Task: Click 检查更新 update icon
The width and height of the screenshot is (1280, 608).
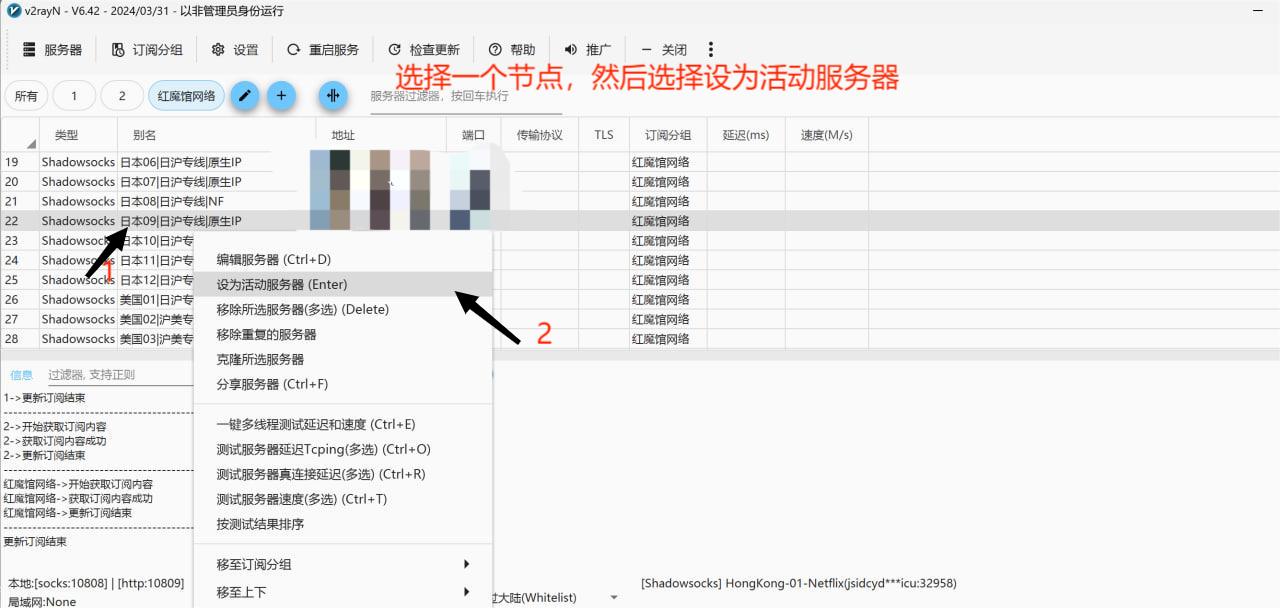Action: pos(394,50)
